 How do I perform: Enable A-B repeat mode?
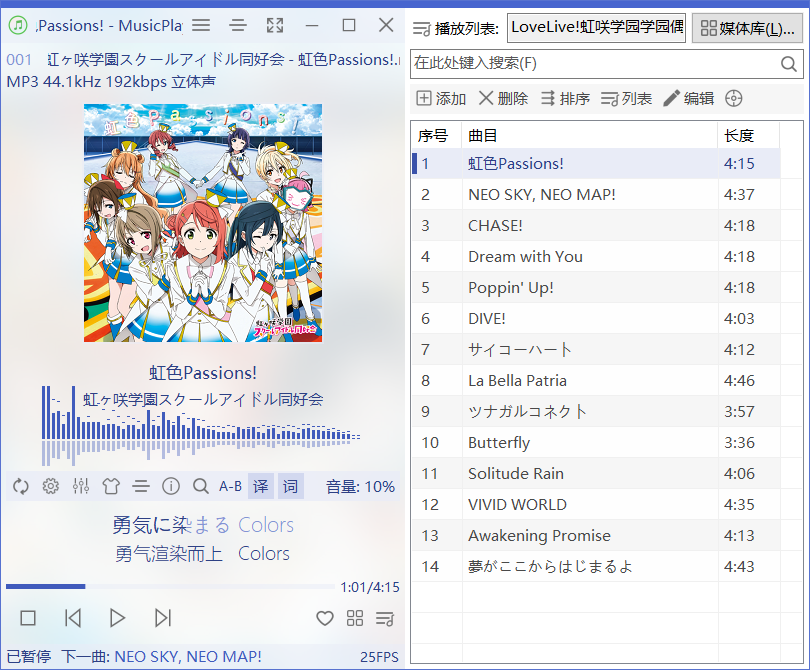(229, 486)
